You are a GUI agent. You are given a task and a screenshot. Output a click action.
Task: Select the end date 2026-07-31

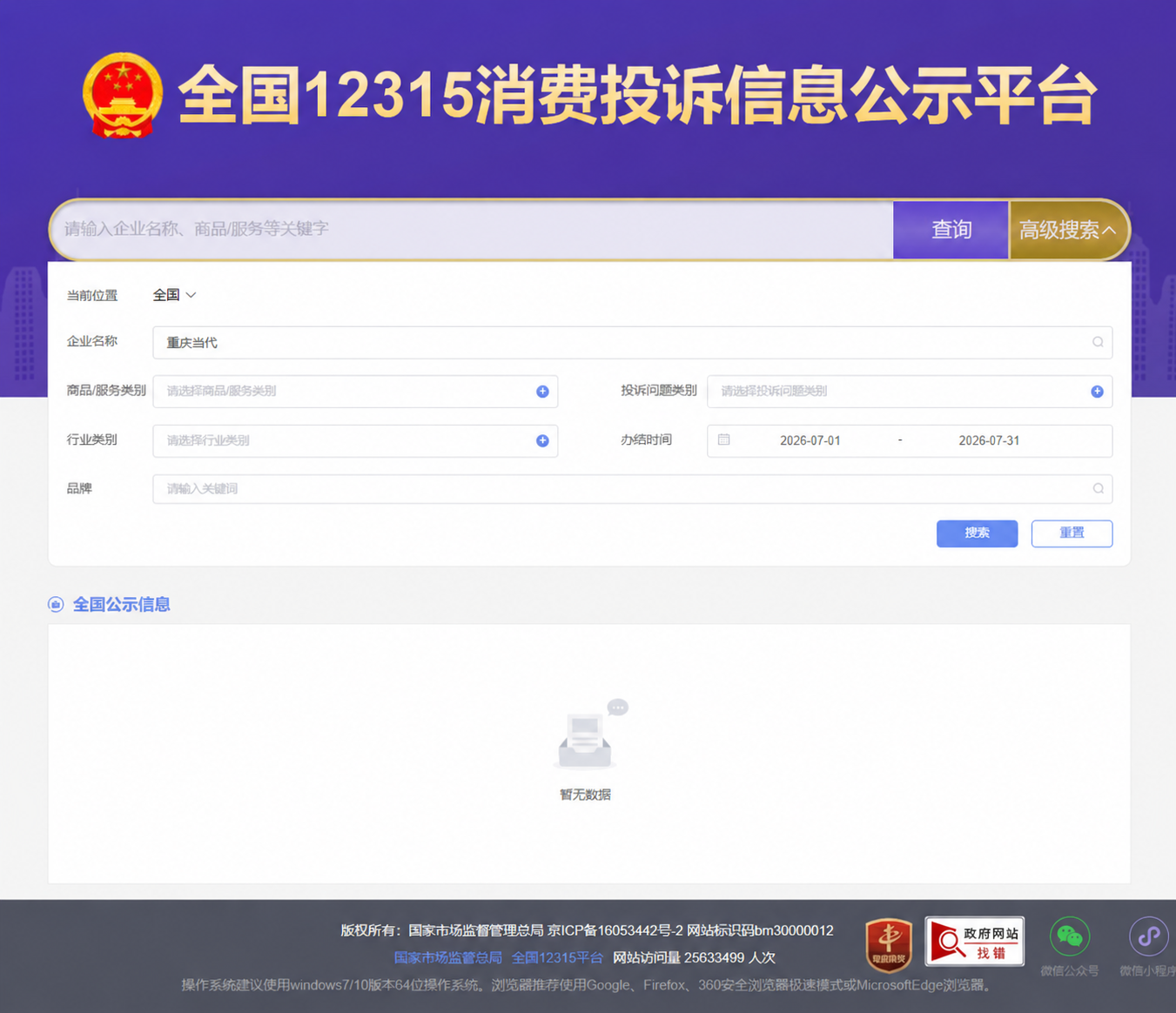[989, 440]
